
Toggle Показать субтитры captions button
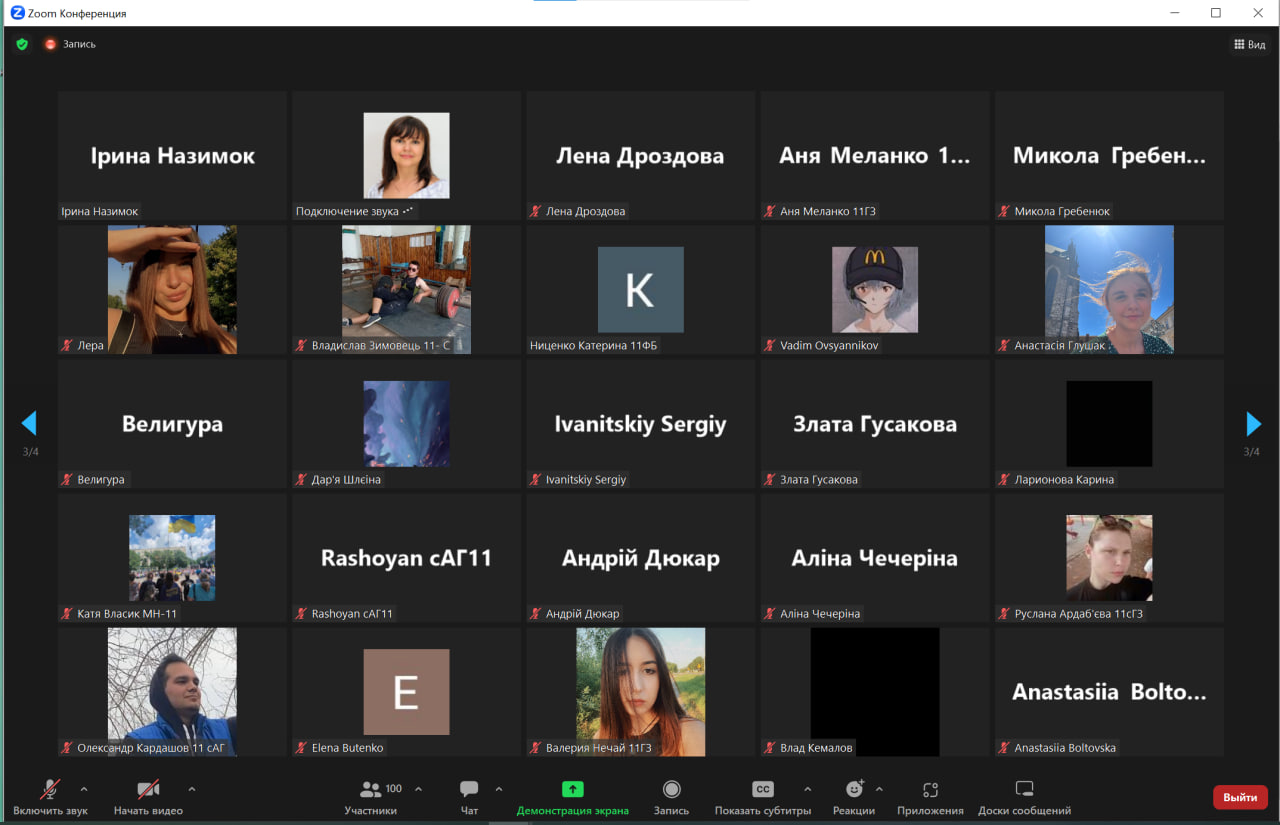[x=762, y=790]
